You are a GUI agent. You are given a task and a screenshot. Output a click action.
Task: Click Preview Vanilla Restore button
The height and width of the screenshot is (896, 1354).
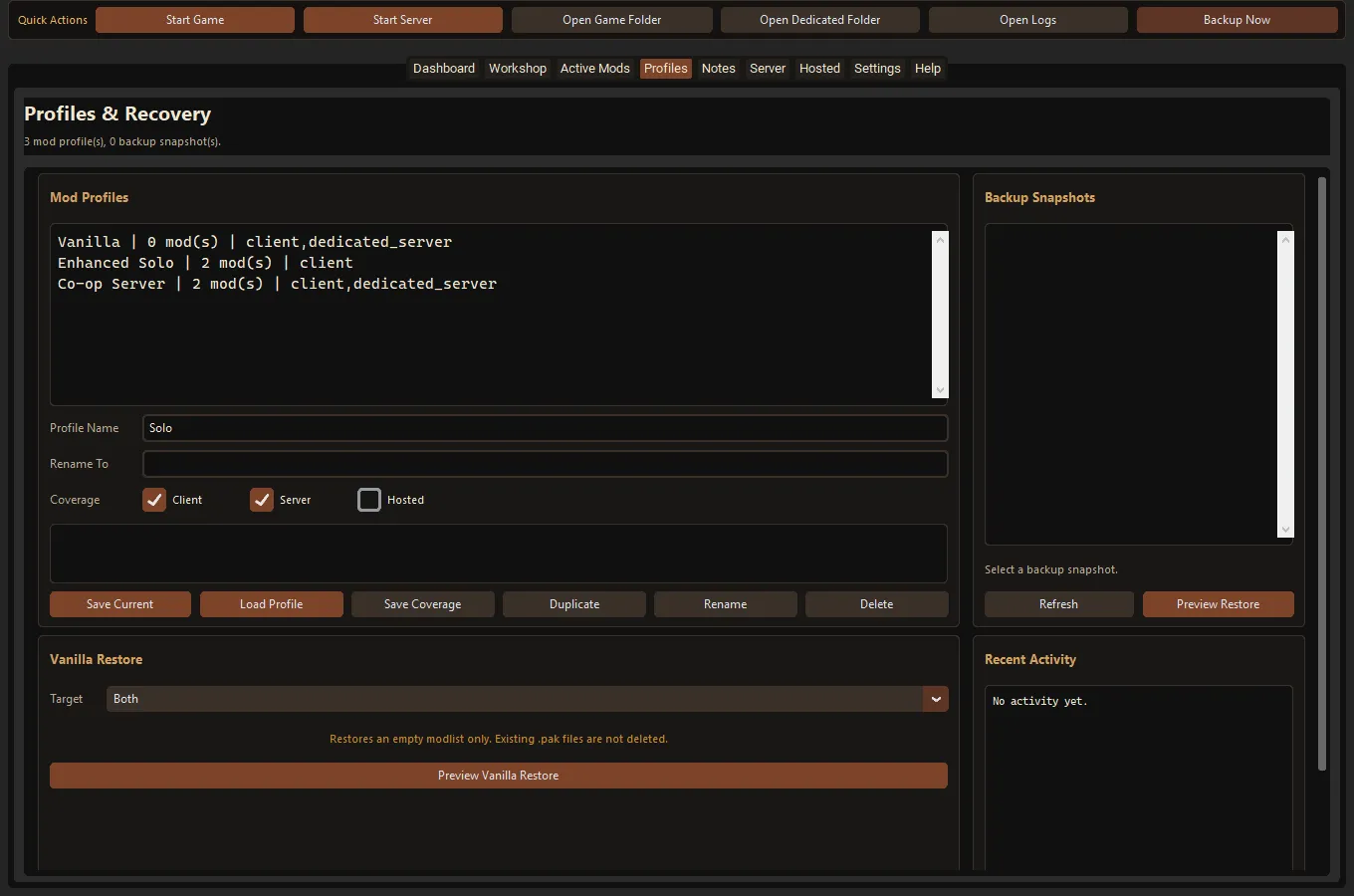pos(499,776)
